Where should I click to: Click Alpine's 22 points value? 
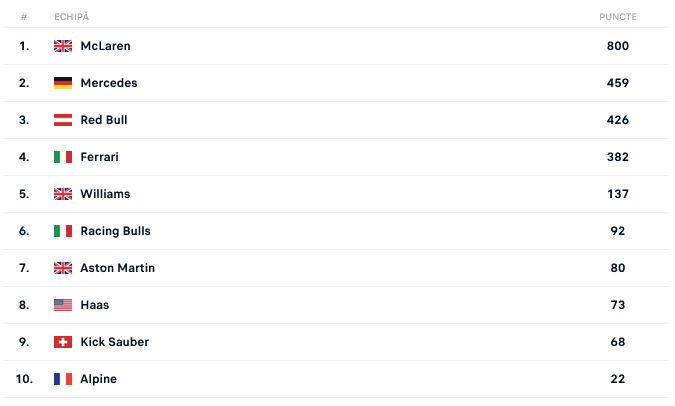[x=617, y=379]
